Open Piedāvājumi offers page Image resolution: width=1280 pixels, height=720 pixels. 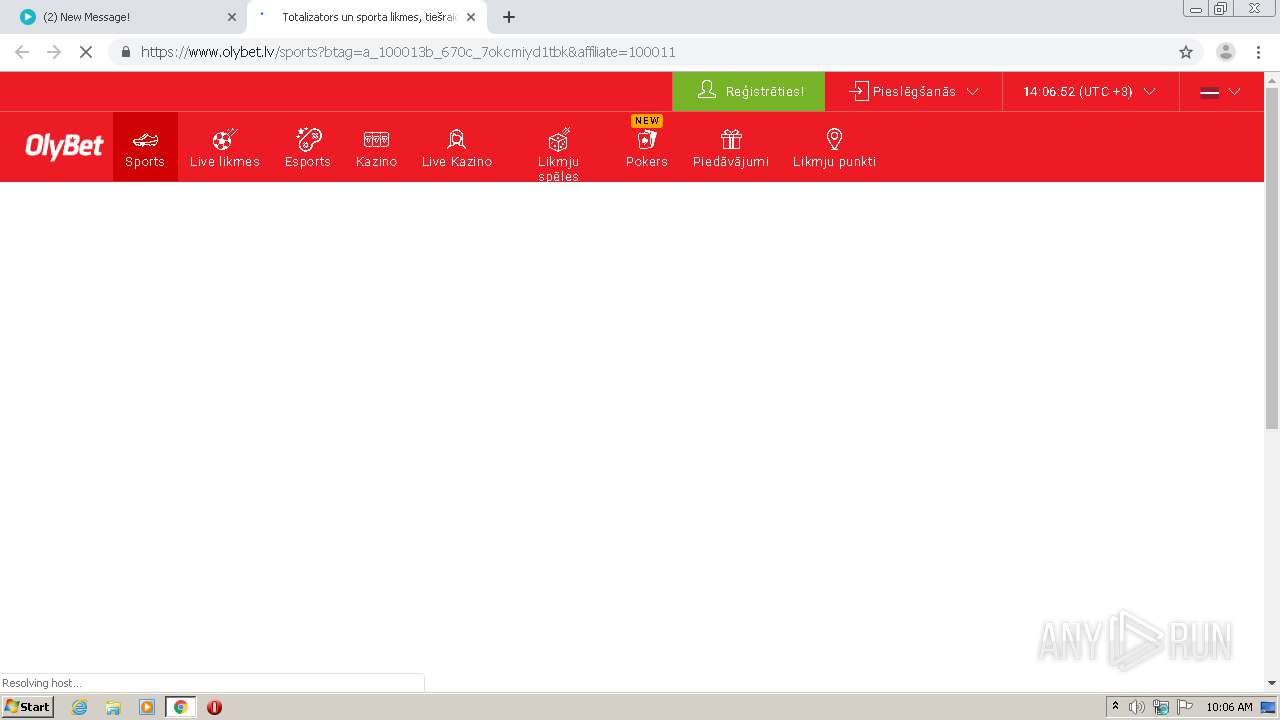[731, 147]
